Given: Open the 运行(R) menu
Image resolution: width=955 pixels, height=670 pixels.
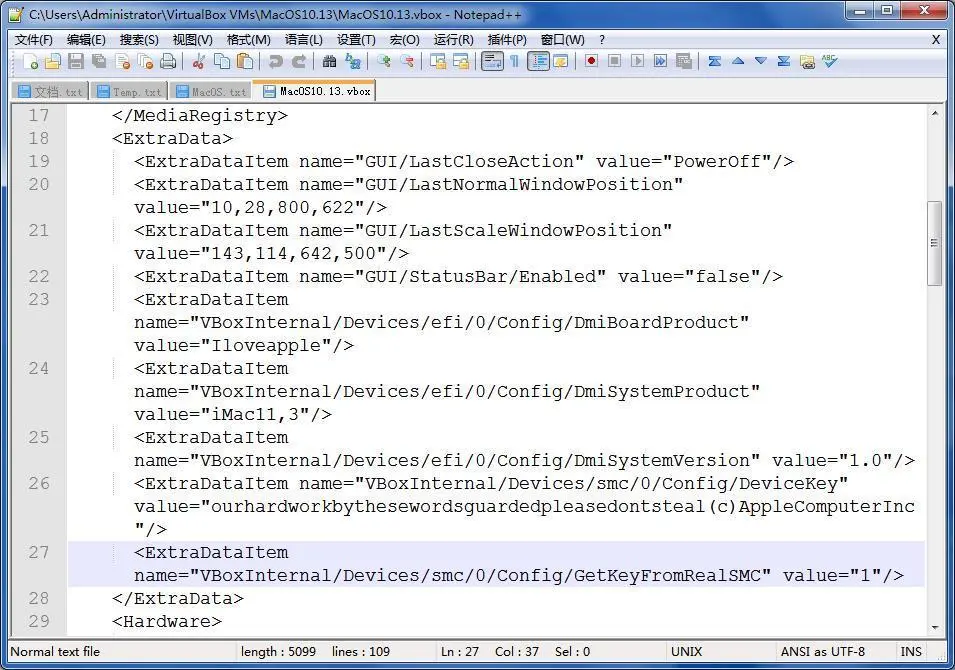Looking at the screenshot, I should point(453,40).
